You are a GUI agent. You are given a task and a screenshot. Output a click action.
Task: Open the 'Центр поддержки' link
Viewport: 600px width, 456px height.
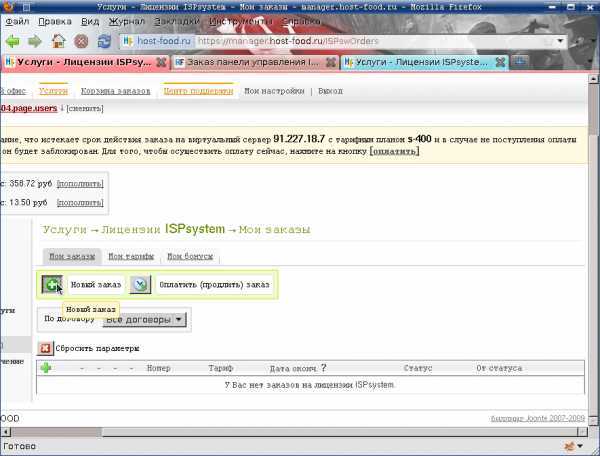coord(200,91)
